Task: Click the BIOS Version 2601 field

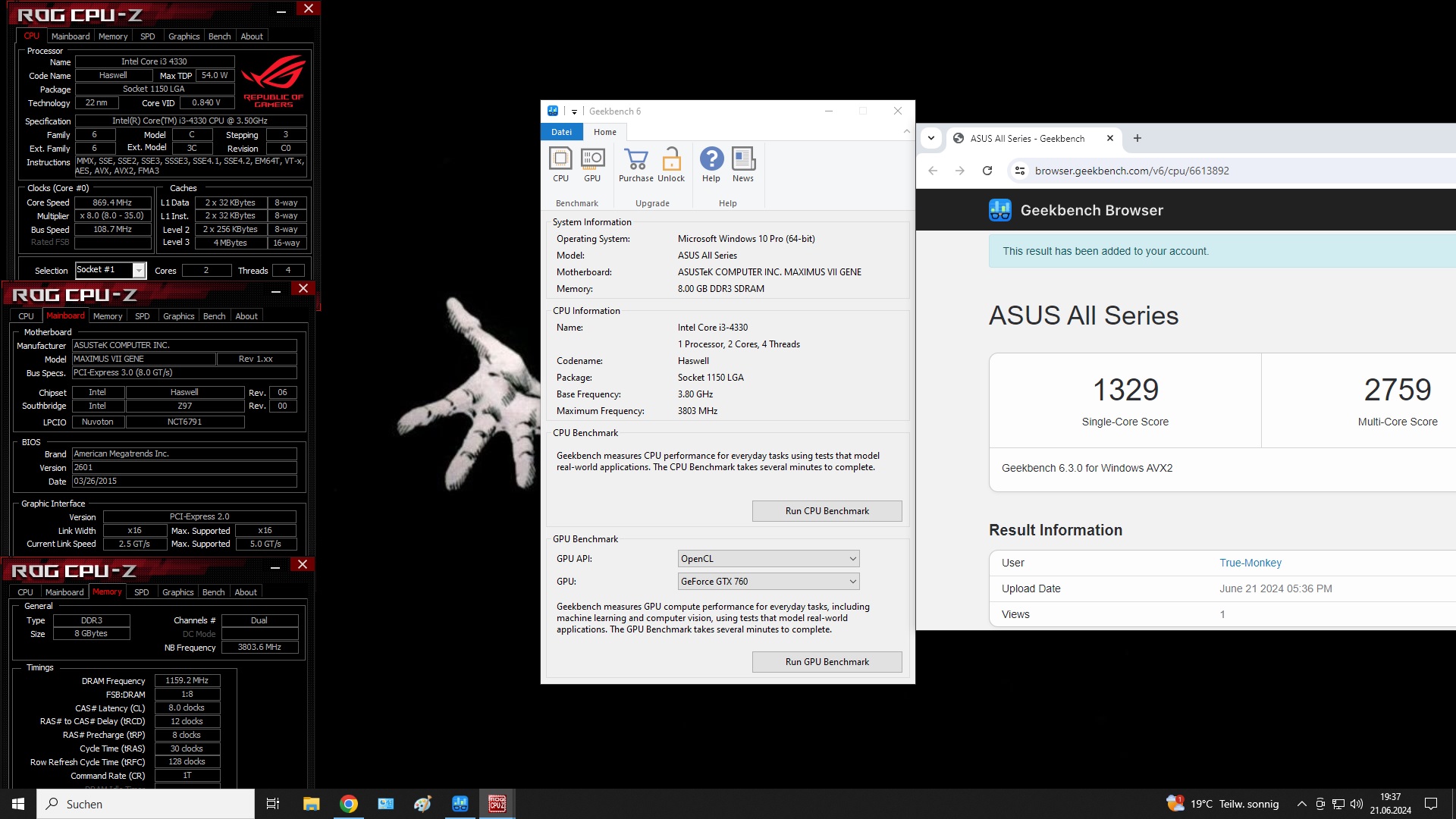Action: click(184, 467)
